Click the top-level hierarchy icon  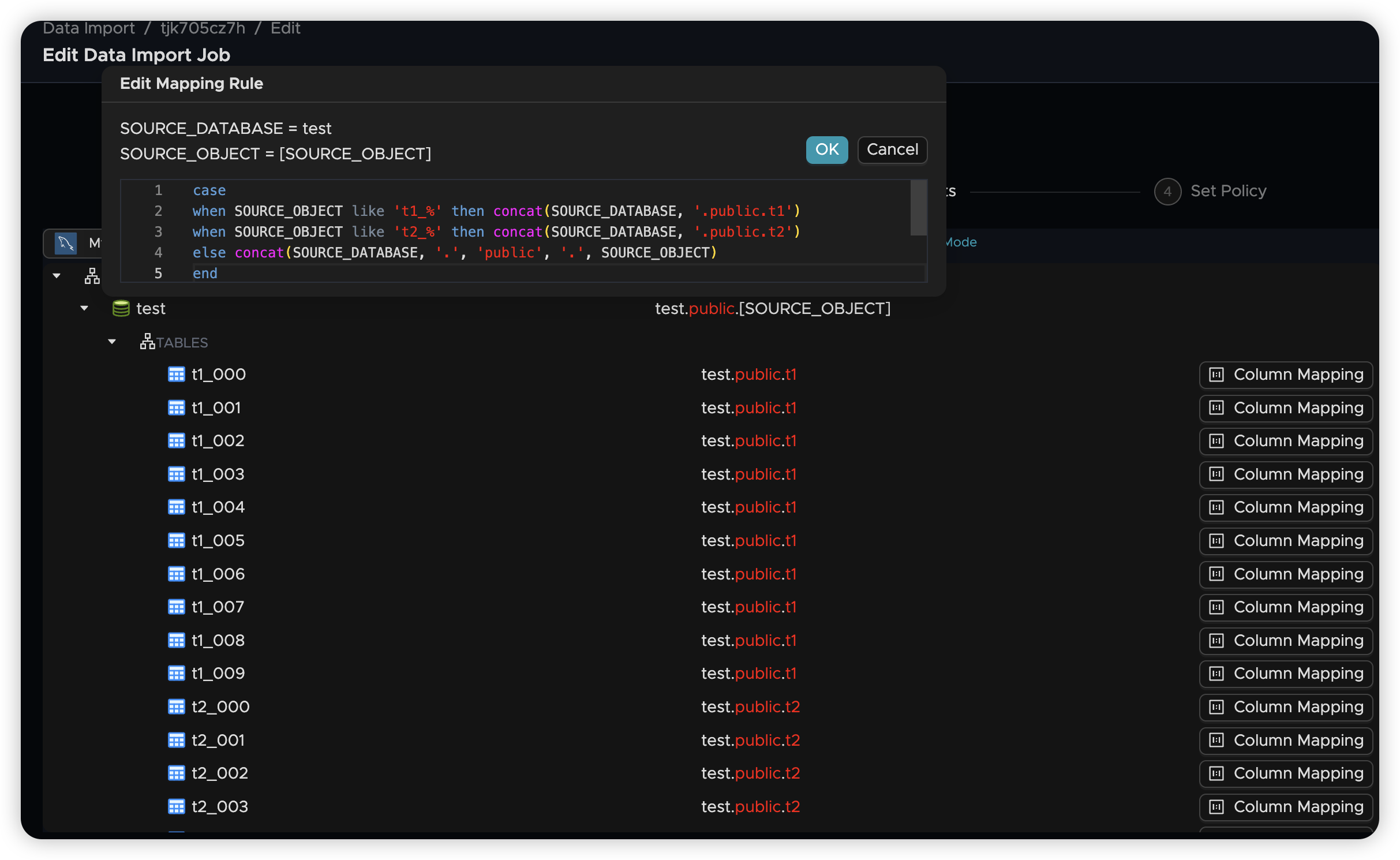[92, 276]
